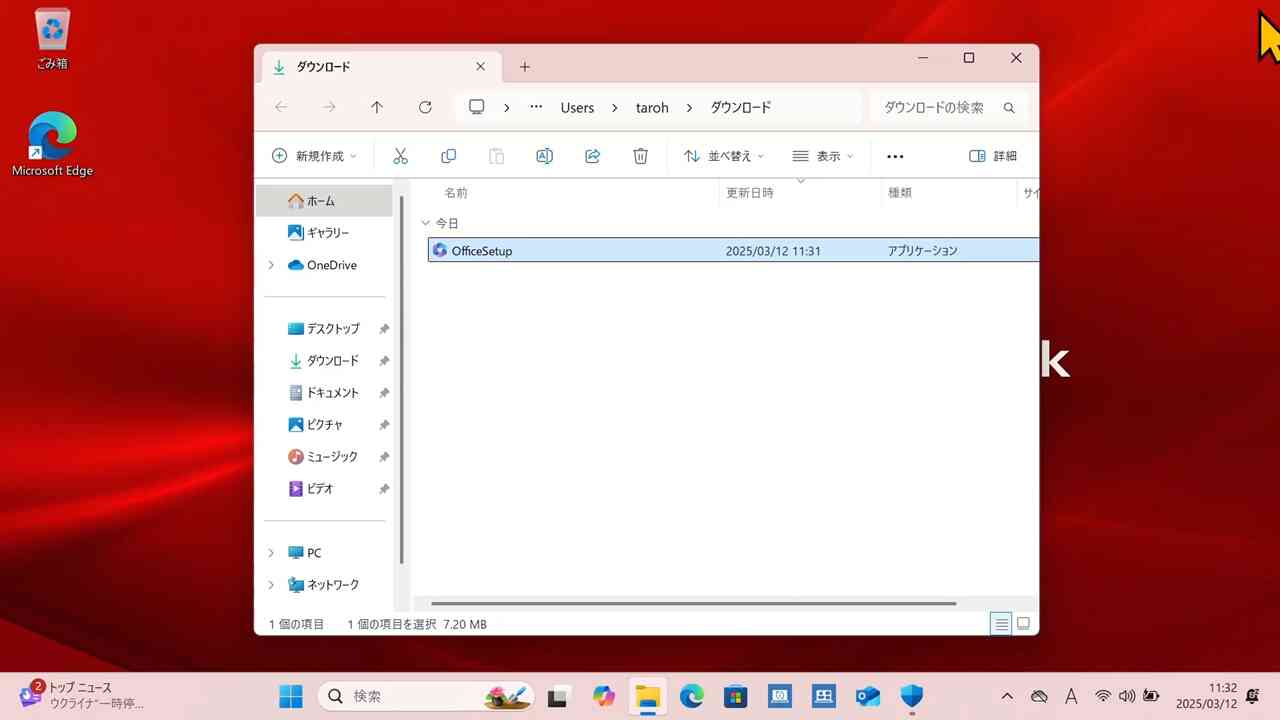Open the 並べ替え sort dropdown
The height and width of the screenshot is (720, 1280).
722,156
